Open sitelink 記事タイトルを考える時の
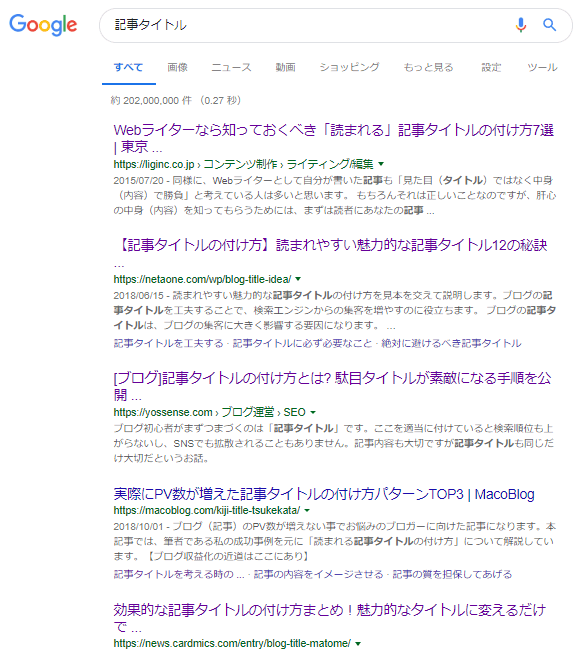The height and width of the screenshot is (653, 585). [x=179, y=575]
